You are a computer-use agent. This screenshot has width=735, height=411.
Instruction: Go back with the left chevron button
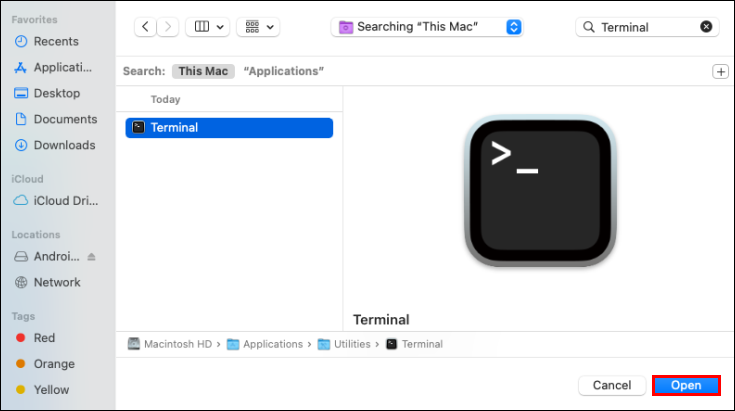(x=145, y=27)
